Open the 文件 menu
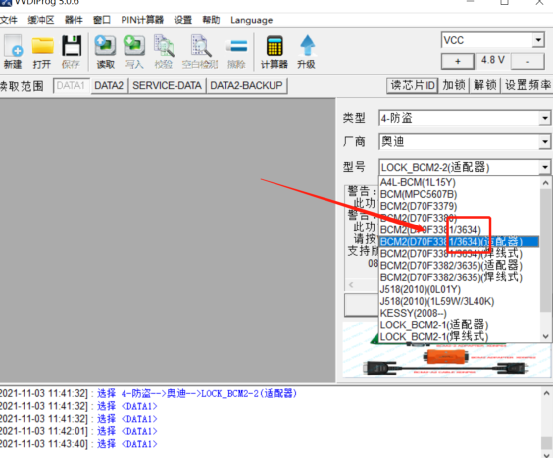Viewport: 553px width, 458px height. [8, 20]
